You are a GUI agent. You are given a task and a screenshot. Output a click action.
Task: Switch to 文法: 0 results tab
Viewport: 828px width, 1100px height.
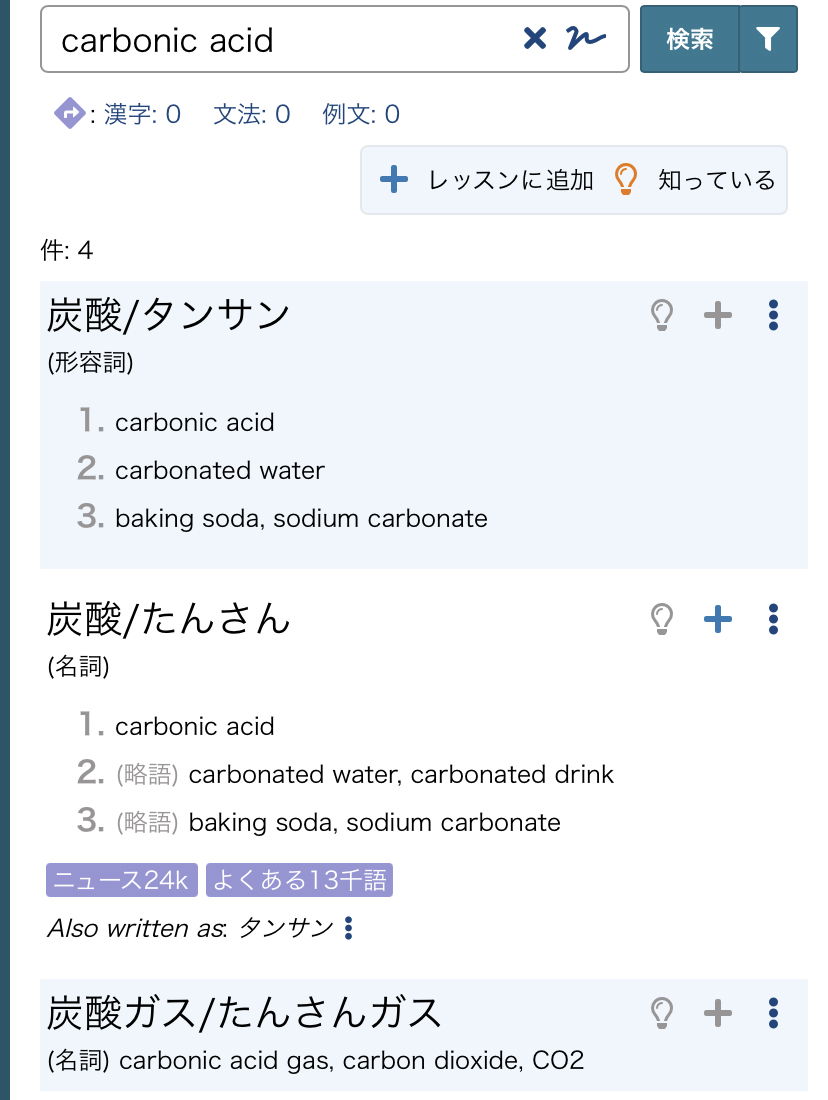click(x=252, y=114)
